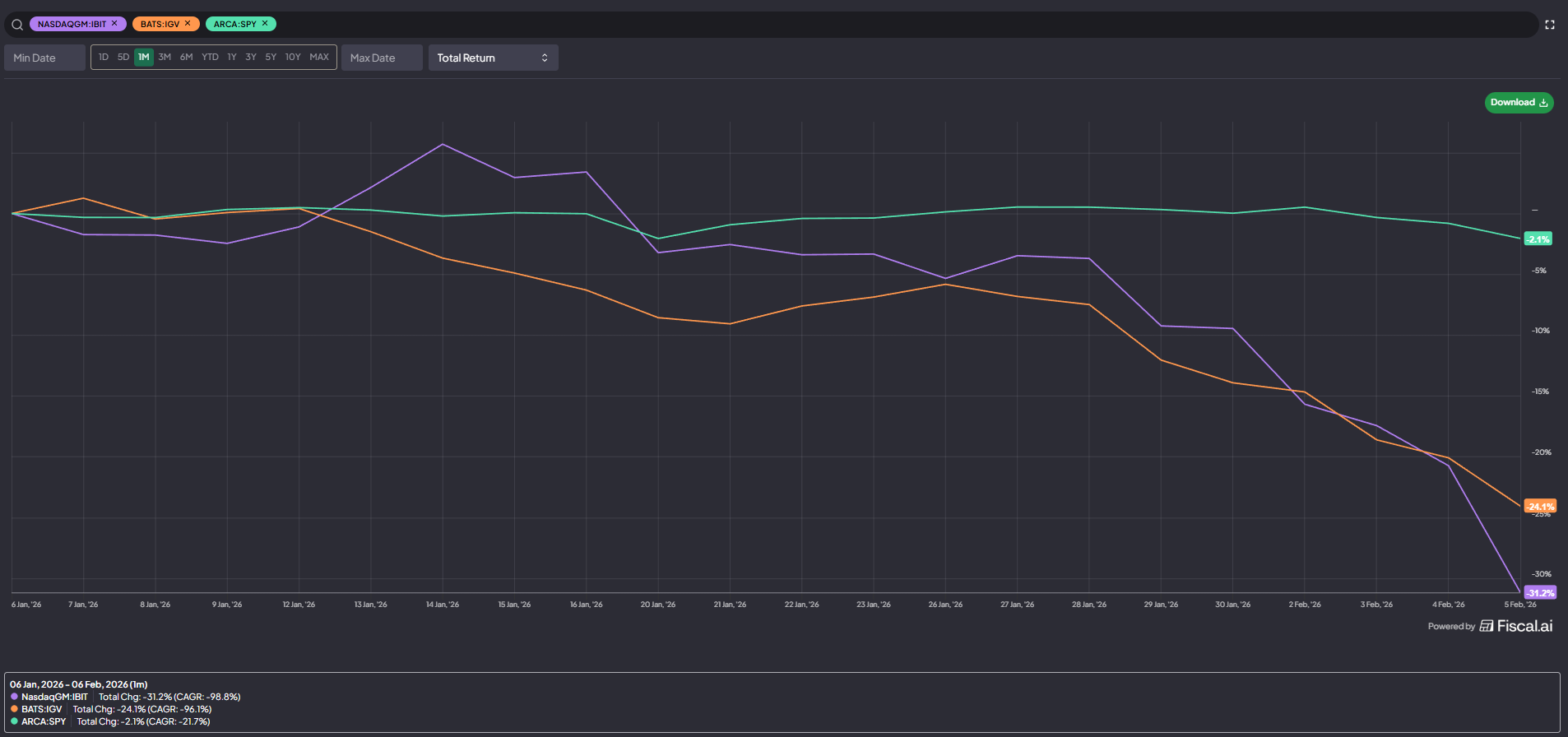The image size is (1568, 737).
Task: Click the 5 Feb, '26 axis label
Action: tap(1520, 605)
